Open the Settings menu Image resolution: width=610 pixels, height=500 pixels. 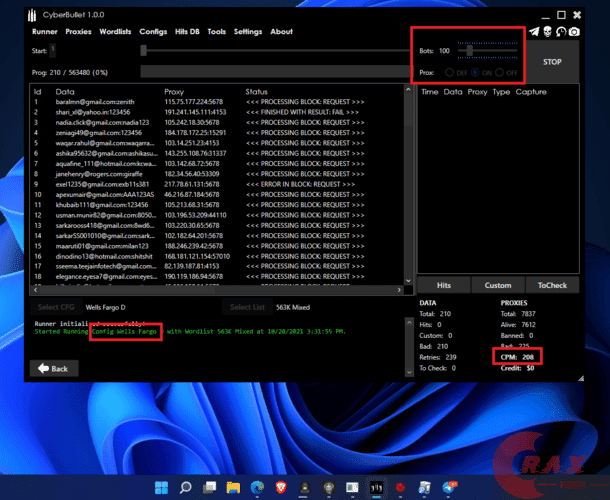[248, 32]
